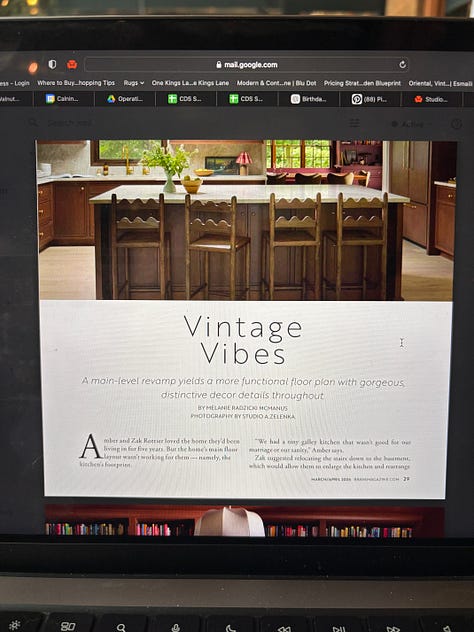The image size is (474, 632).
Task: Open the bookshelf image below the article
Action: coord(245,520)
